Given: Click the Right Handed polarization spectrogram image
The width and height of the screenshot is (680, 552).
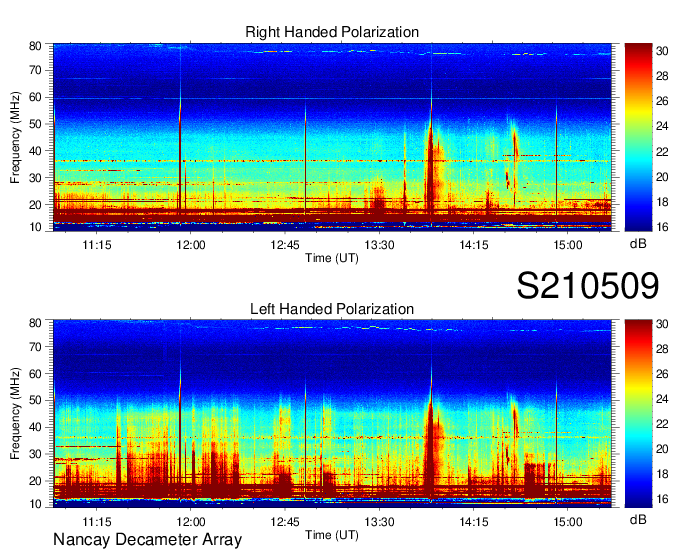Looking at the screenshot, I should 332,137.
